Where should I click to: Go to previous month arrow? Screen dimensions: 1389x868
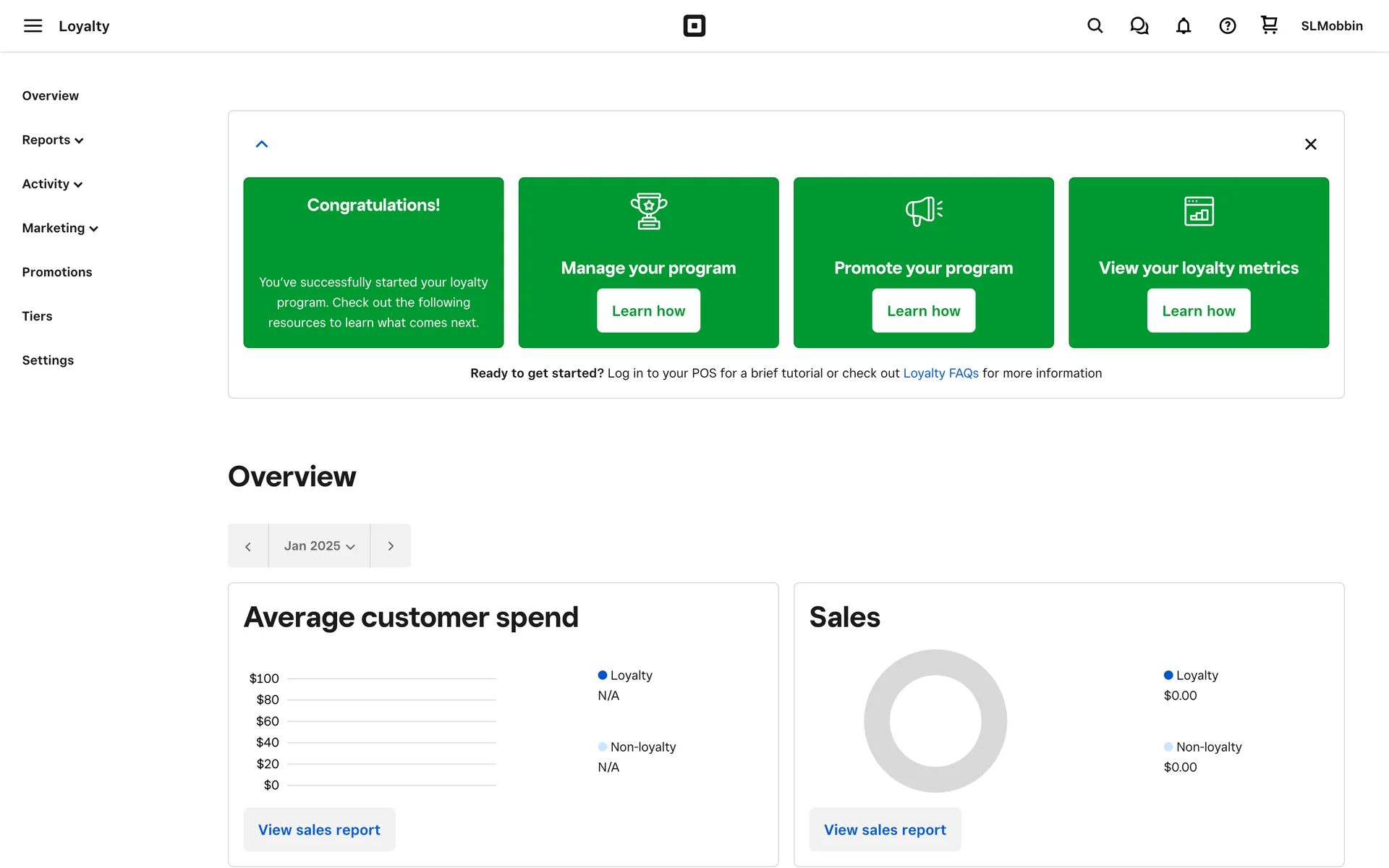248,546
